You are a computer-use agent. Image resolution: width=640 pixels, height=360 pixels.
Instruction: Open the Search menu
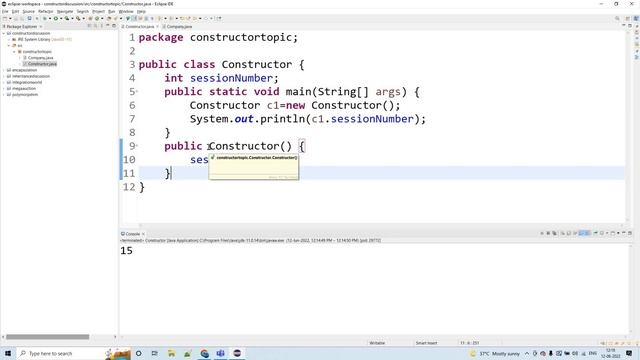83,11
